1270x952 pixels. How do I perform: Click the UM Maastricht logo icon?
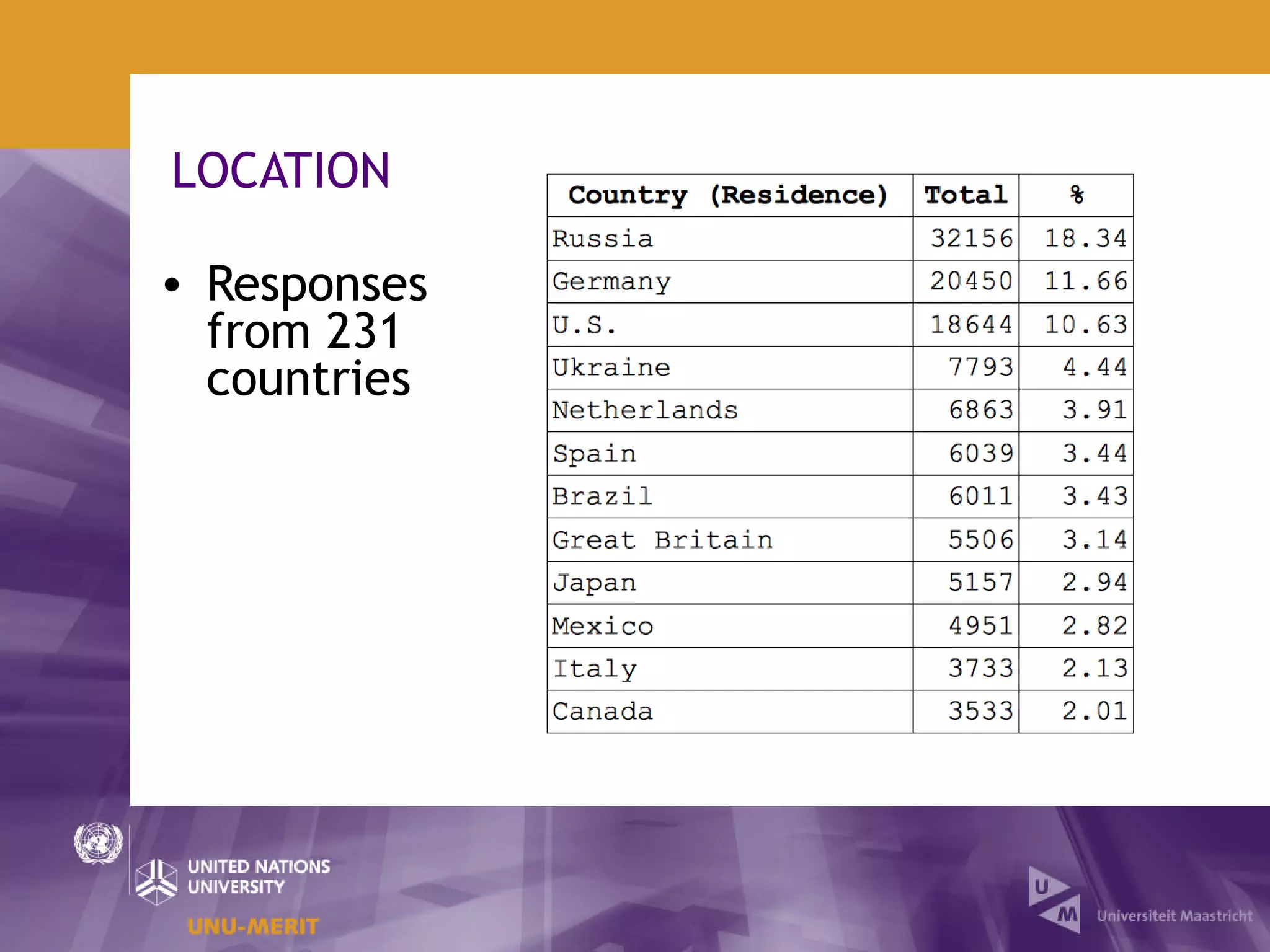point(1054,900)
